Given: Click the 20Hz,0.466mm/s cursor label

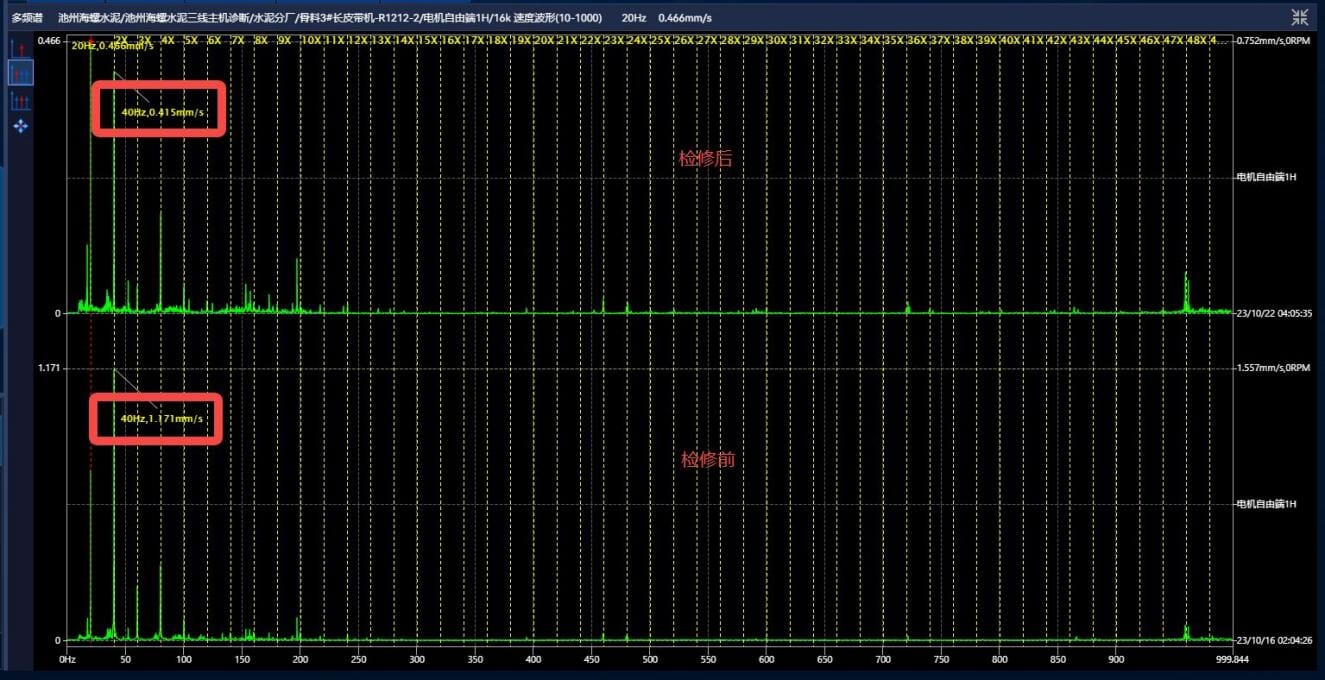Looking at the screenshot, I should [x=112, y=46].
